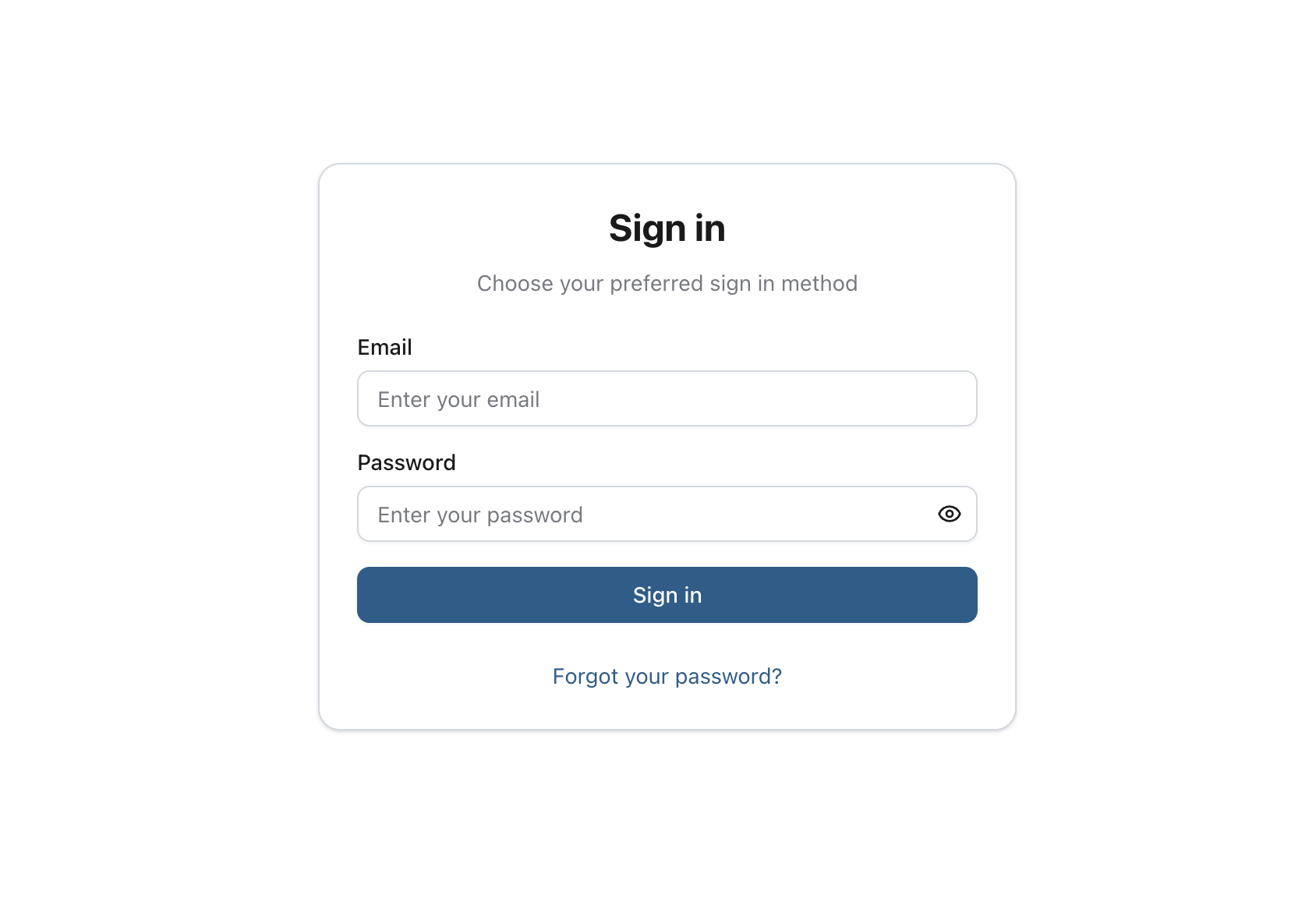Toggle password visibility with the eye icon
Viewport: 1316px width, 920px height.
pos(948,514)
